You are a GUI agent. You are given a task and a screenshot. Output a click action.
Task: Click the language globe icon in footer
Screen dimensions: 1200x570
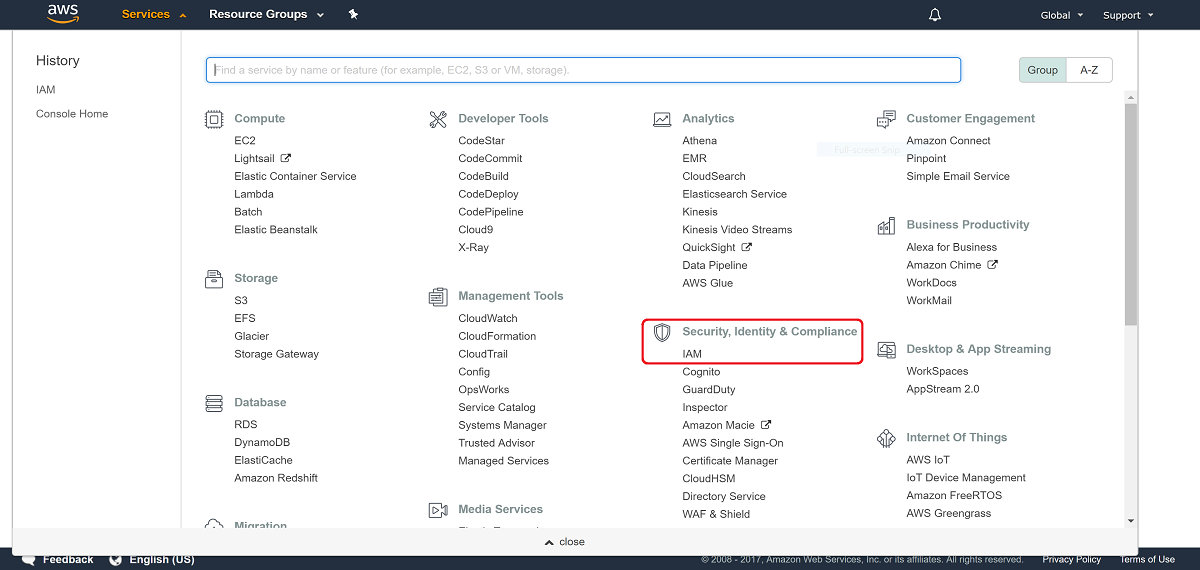(115, 560)
